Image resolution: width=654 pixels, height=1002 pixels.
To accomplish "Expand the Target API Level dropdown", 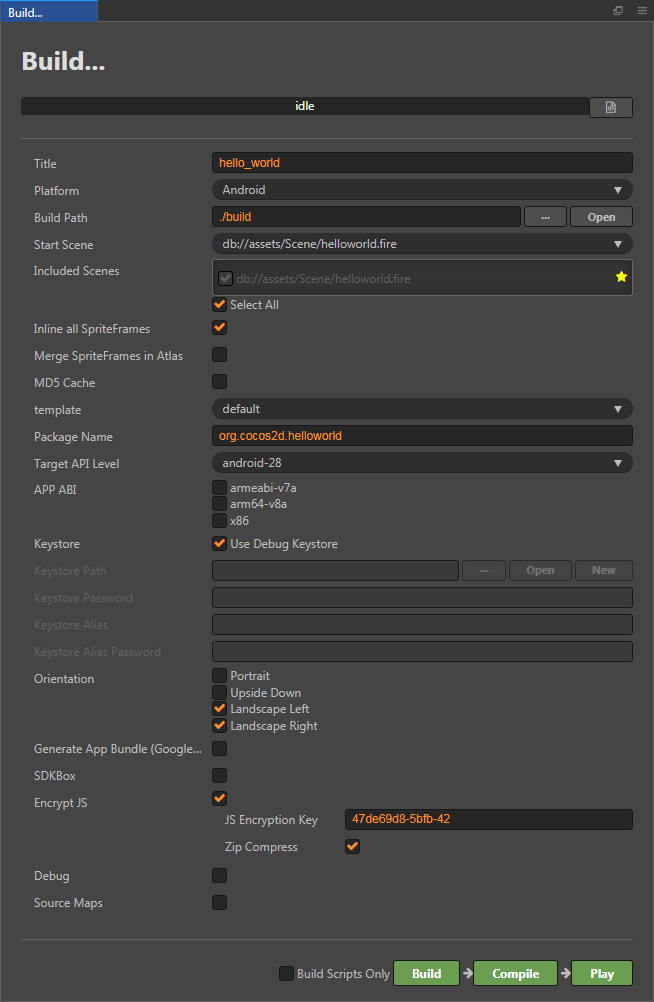I will (422, 463).
